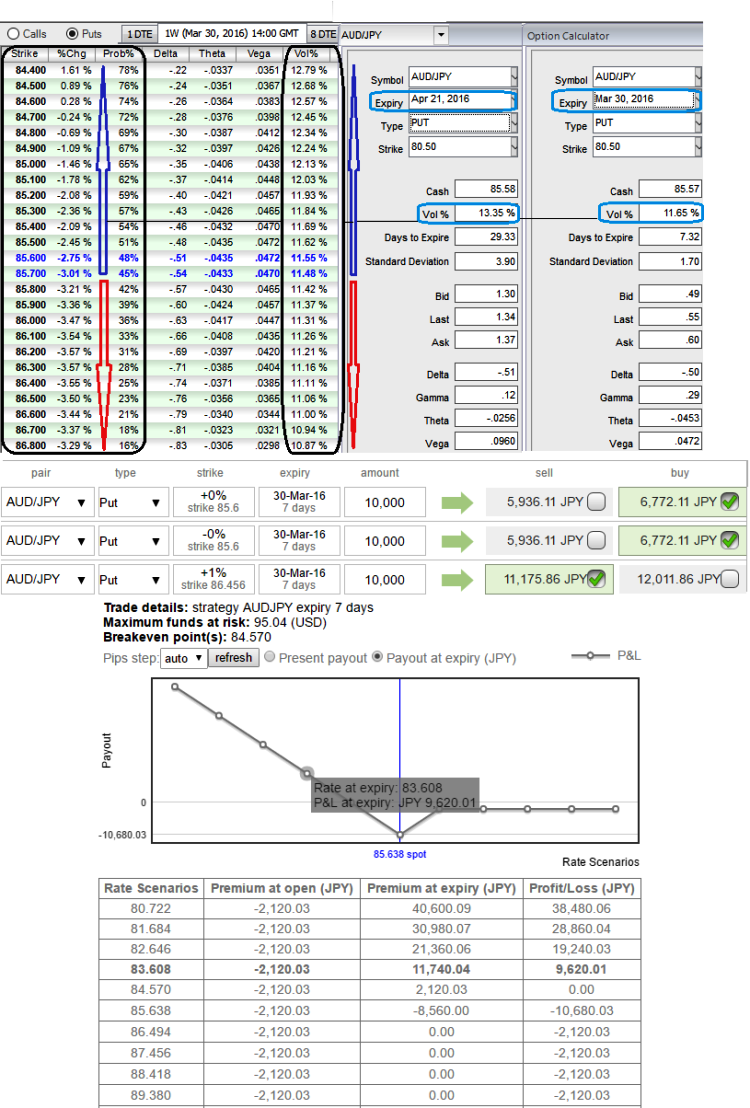Click the P&L legend entry
The width and height of the screenshot is (750, 1108).
click(x=606, y=656)
